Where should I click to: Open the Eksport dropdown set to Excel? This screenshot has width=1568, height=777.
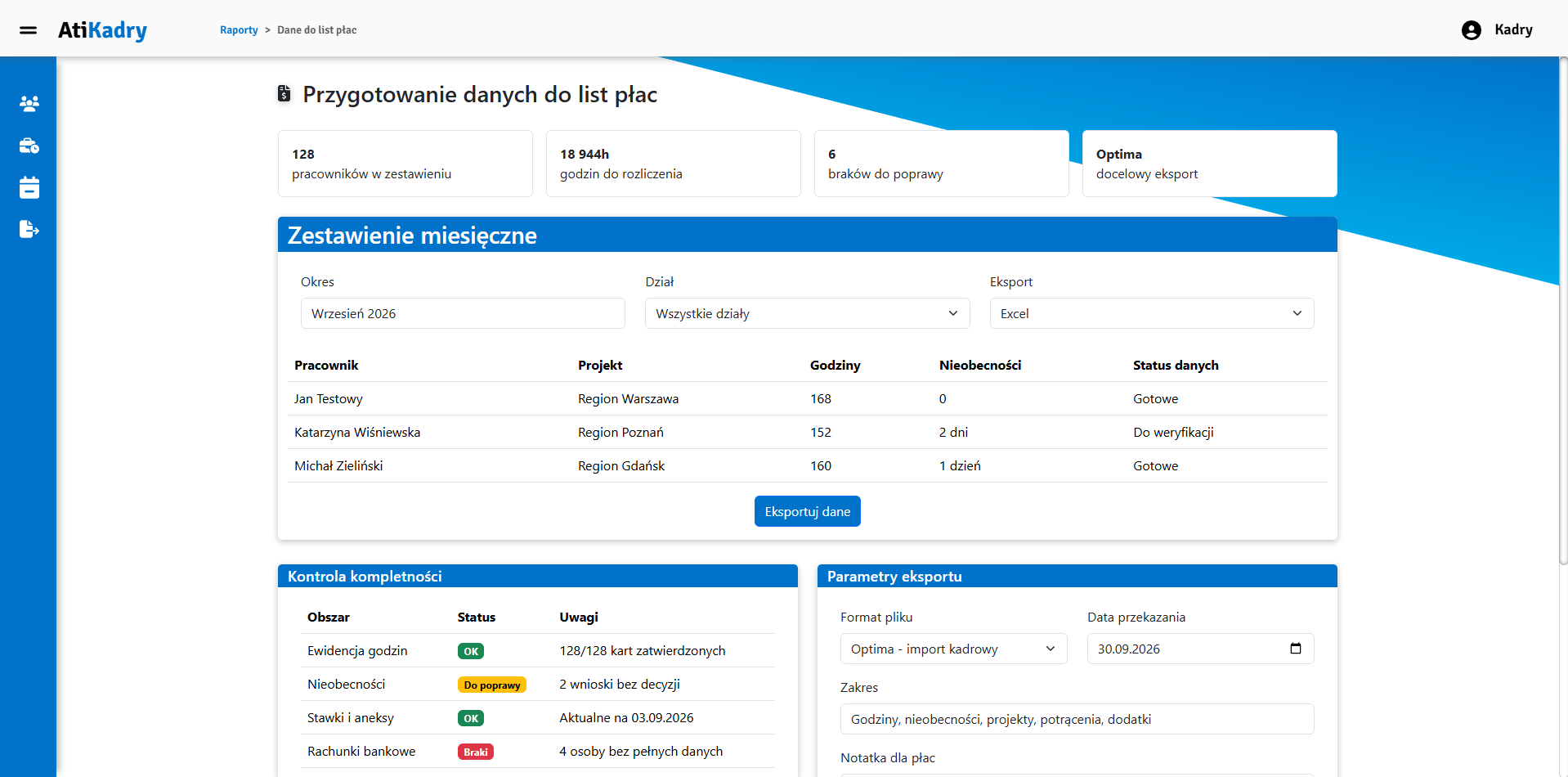1151,313
